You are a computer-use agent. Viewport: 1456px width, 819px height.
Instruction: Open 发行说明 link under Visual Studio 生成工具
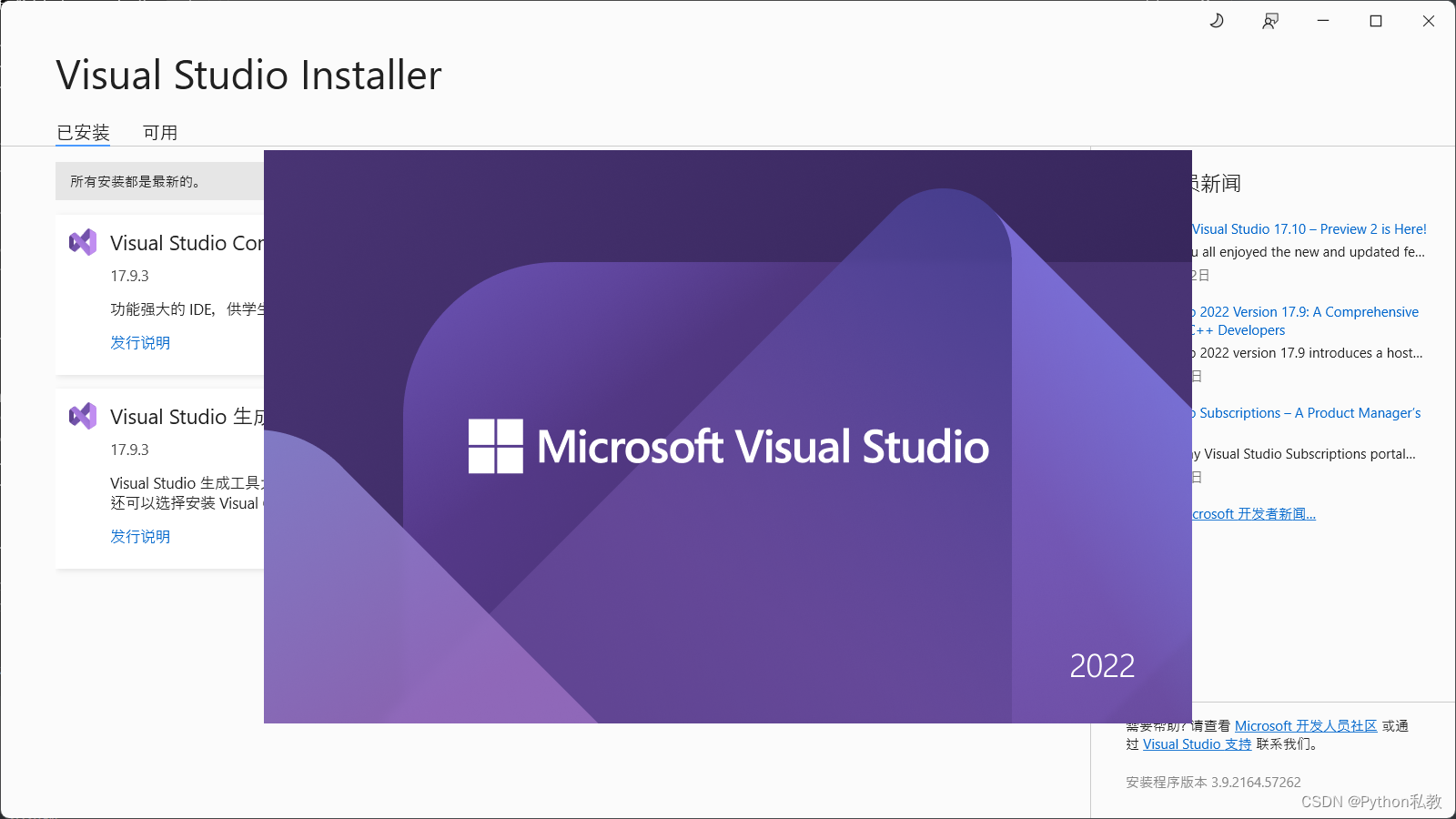tap(140, 537)
